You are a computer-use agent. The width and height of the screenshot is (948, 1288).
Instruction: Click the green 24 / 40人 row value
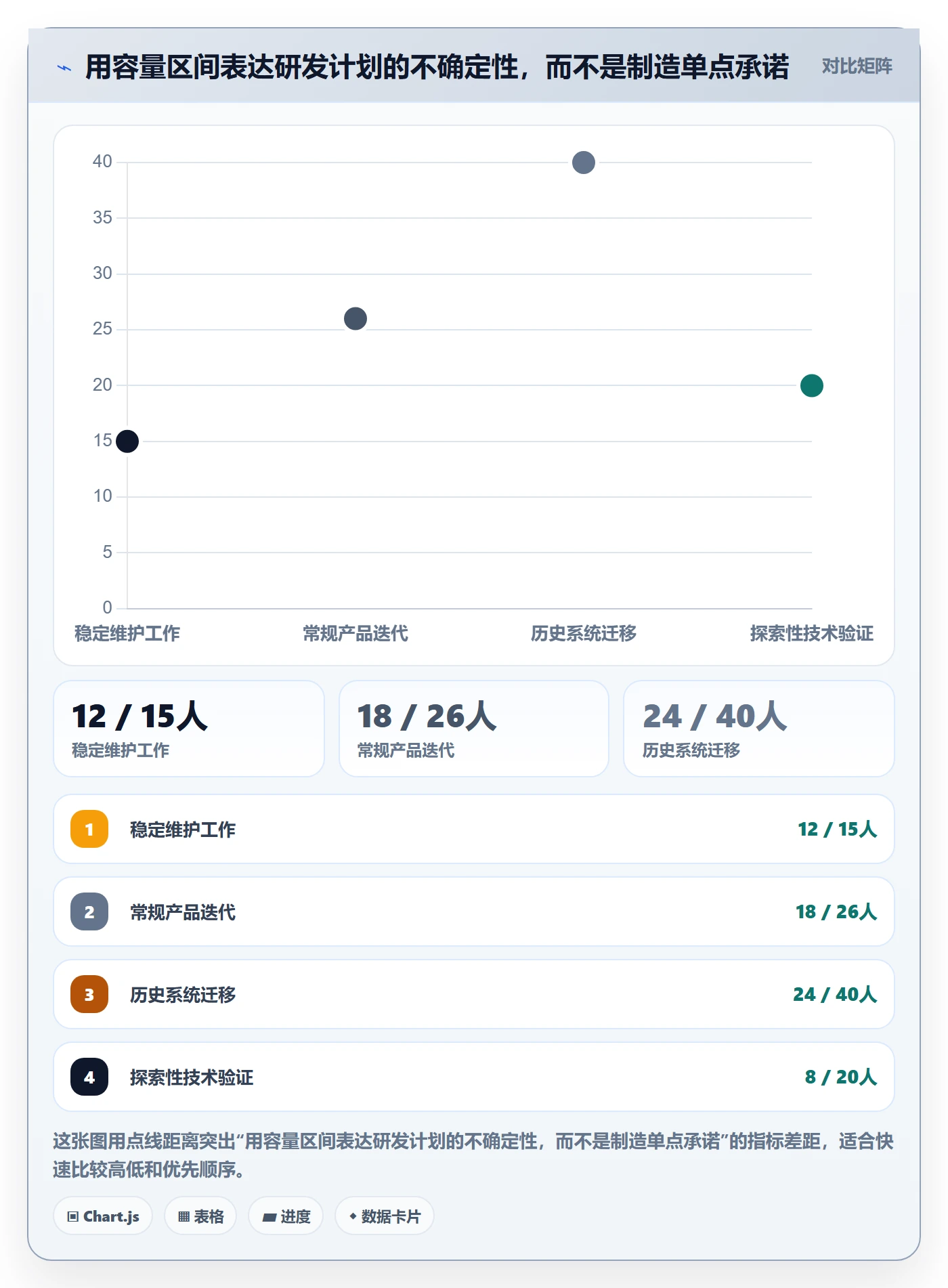(835, 994)
